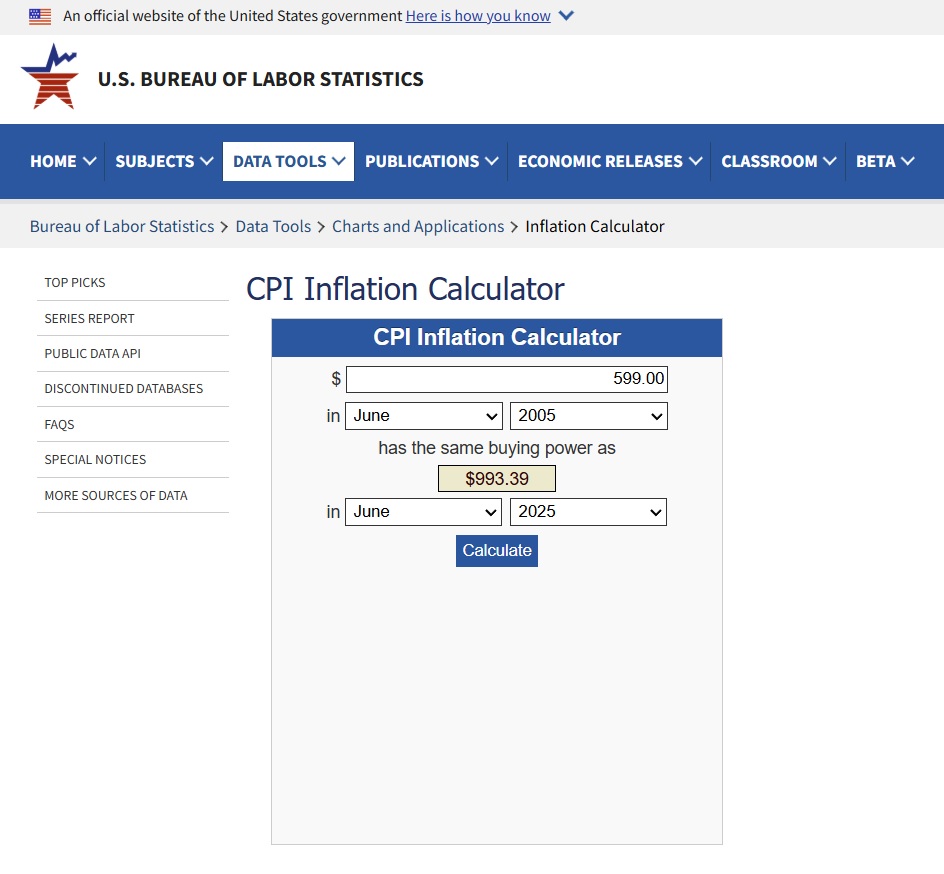Click the 'CPI Inflation Calculator' page heading
The image size is (944, 874).
[405, 289]
